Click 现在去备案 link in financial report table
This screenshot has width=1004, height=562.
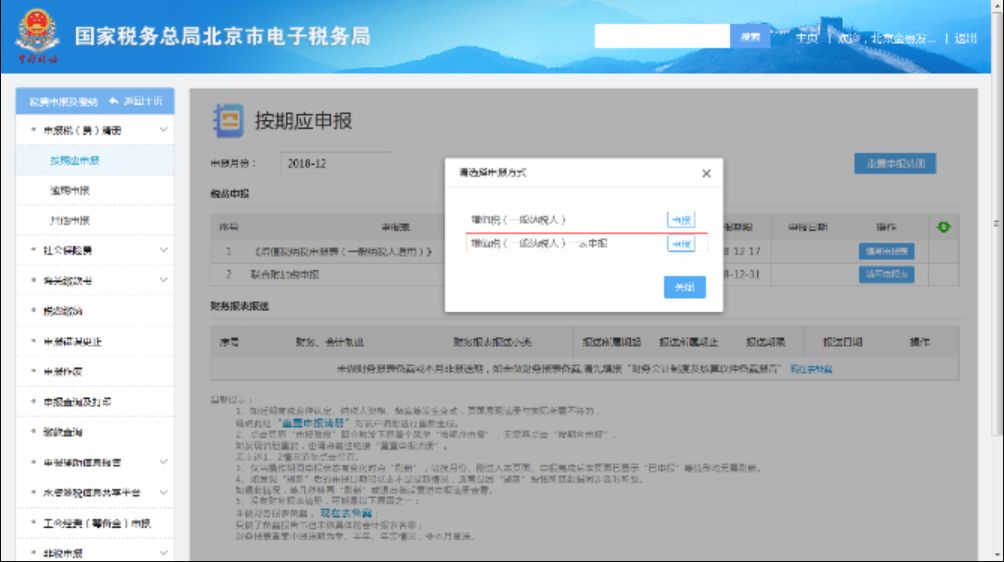(x=811, y=369)
